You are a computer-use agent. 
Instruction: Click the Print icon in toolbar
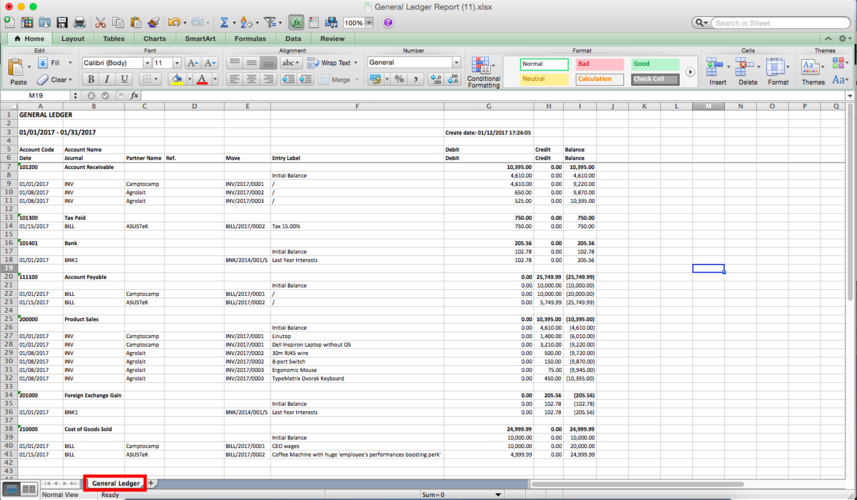(x=80, y=22)
